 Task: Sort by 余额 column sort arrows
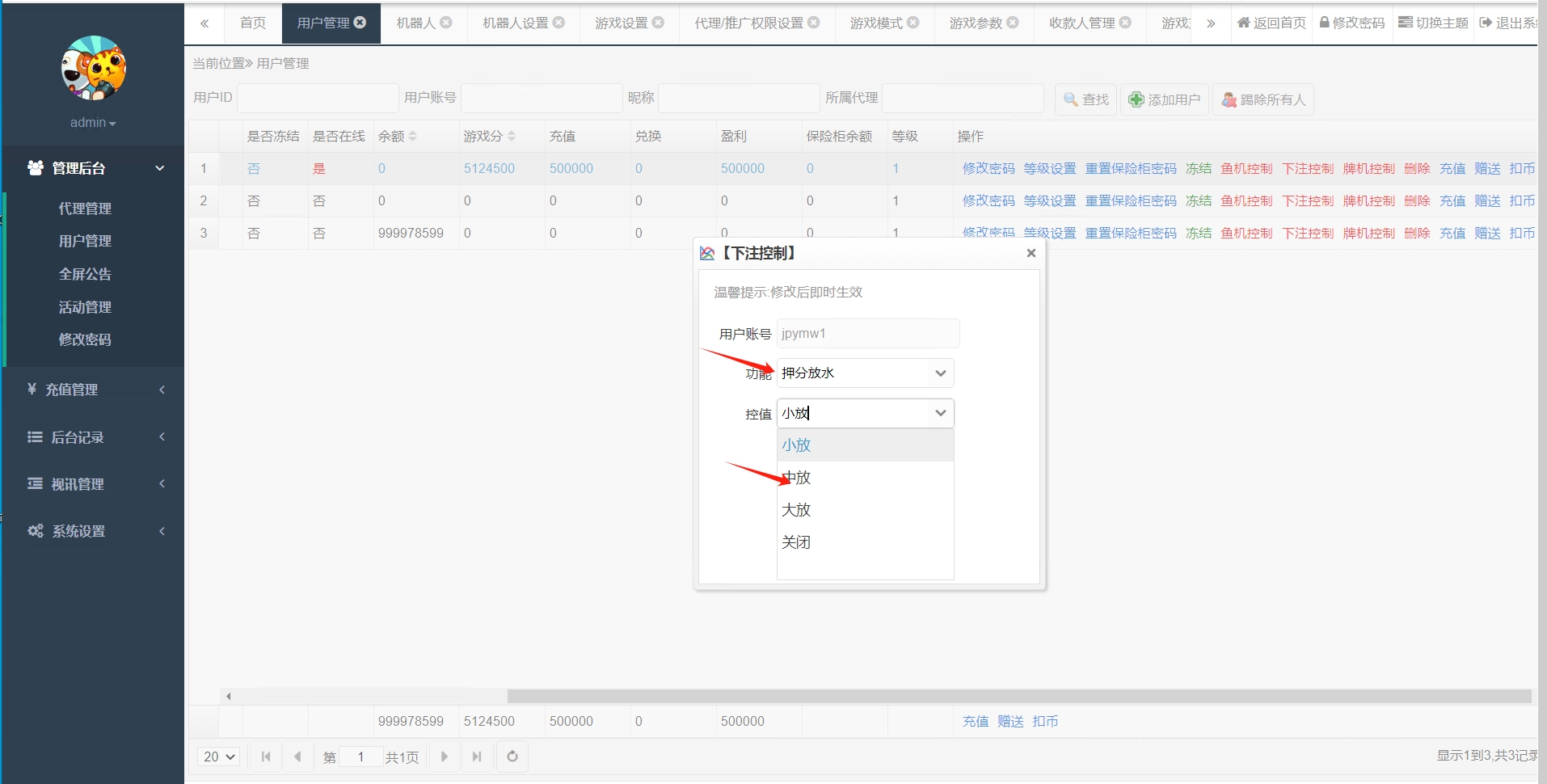pyautogui.click(x=413, y=136)
